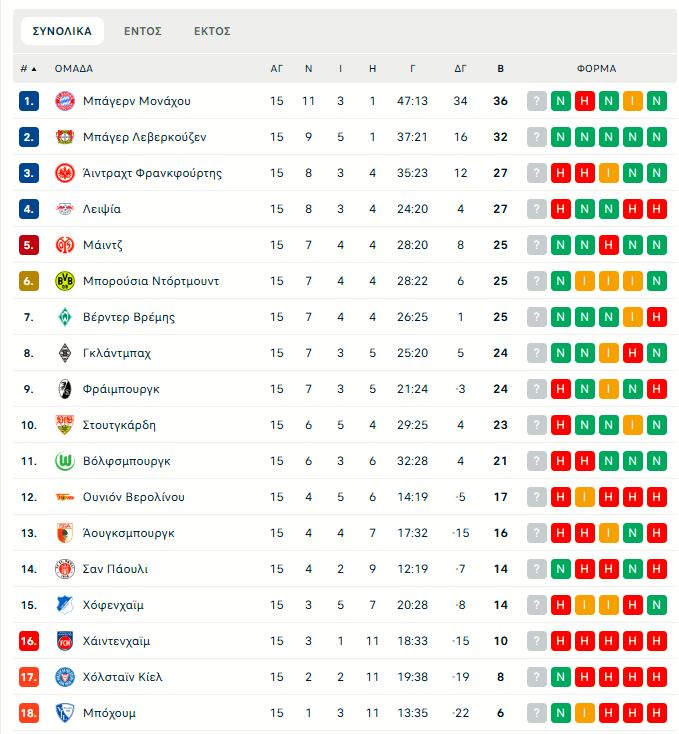Click the Bayern Munich club logo
The height and width of the screenshot is (734, 679).
pyautogui.click(x=64, y=101)
